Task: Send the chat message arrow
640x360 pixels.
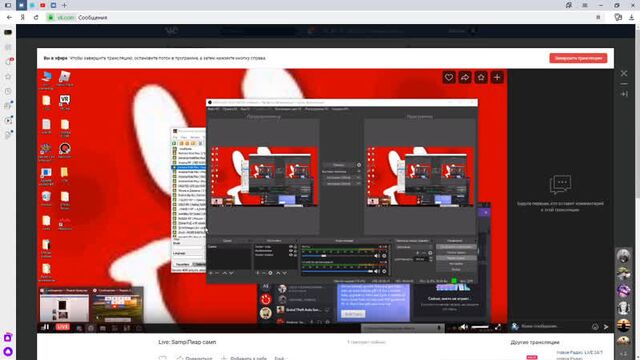Action: 606,327
